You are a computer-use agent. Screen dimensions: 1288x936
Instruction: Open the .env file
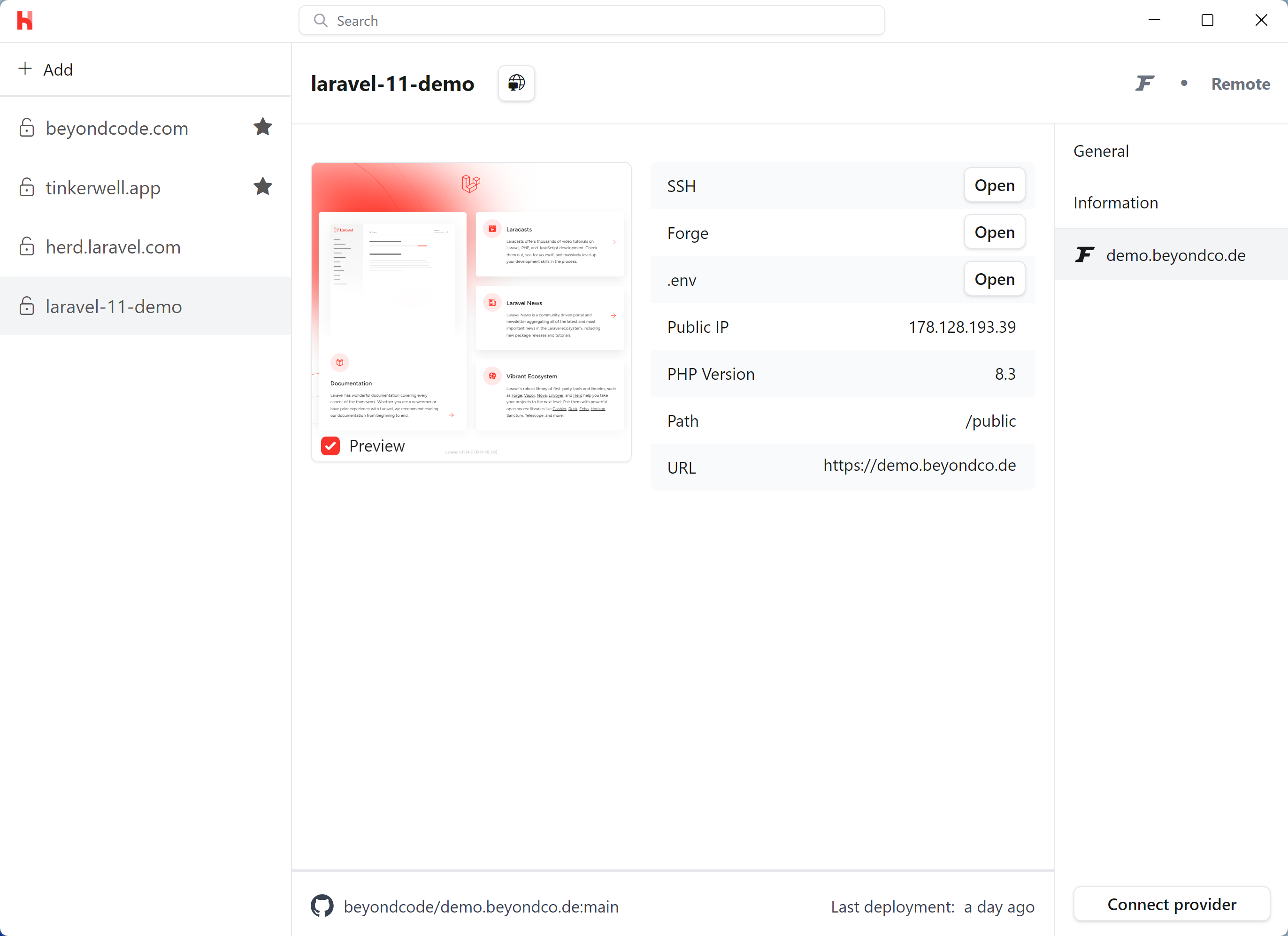(993, 279)
